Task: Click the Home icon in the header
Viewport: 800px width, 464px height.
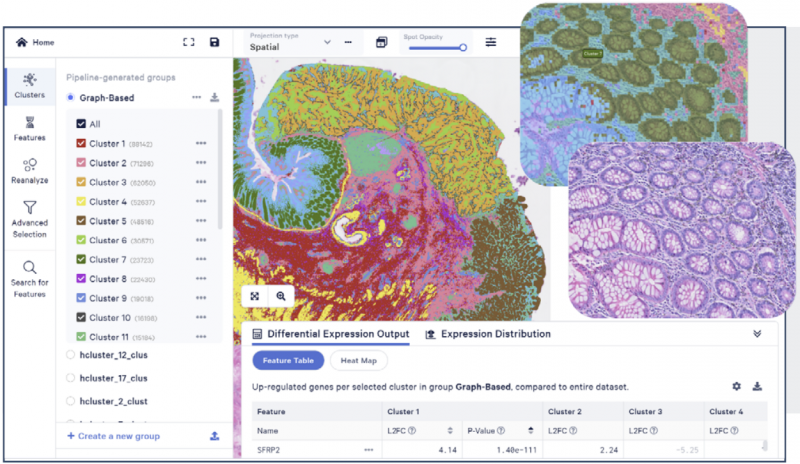Action: coord(23,43)
